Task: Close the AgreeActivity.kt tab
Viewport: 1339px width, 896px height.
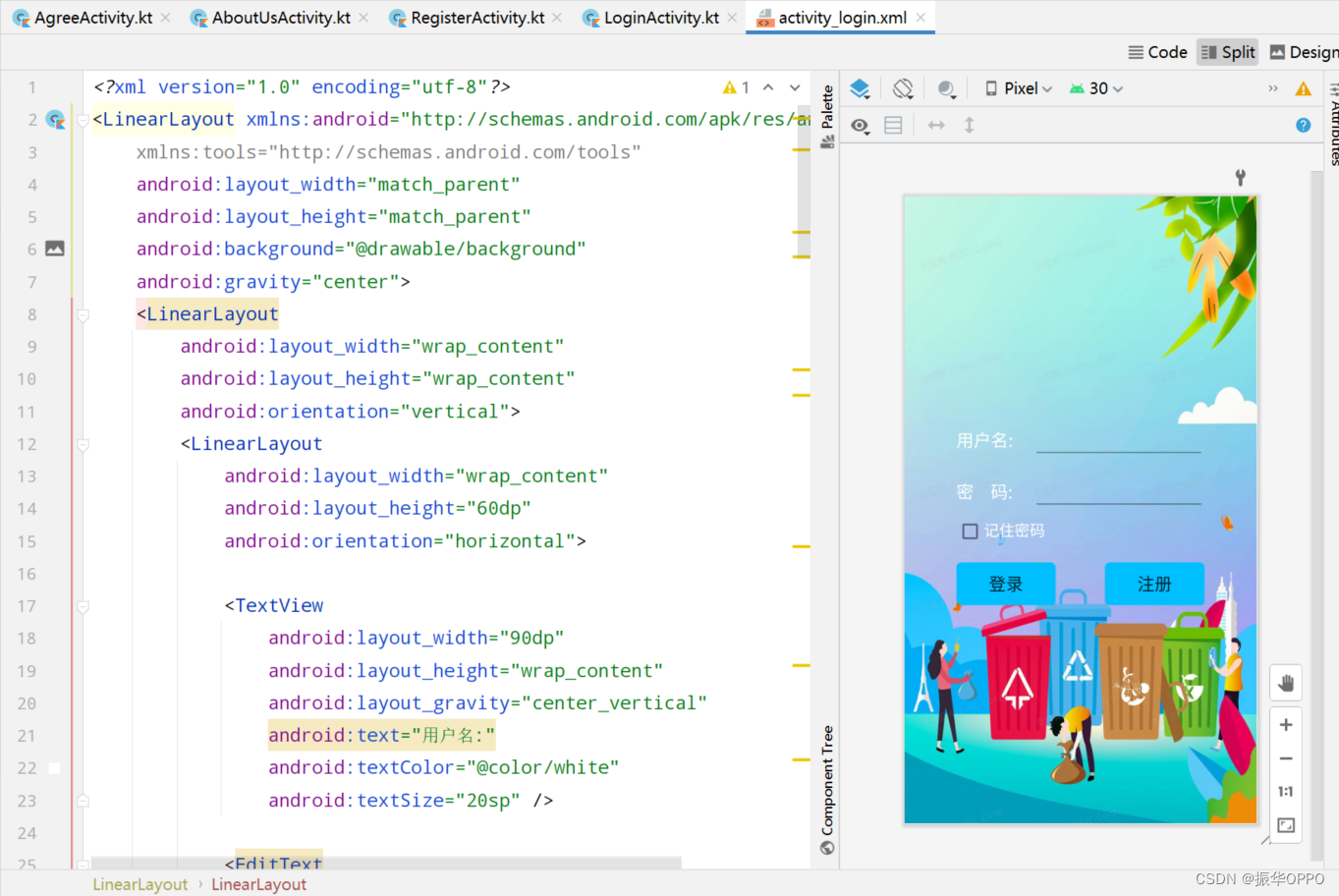Action: tap(166, 18)
